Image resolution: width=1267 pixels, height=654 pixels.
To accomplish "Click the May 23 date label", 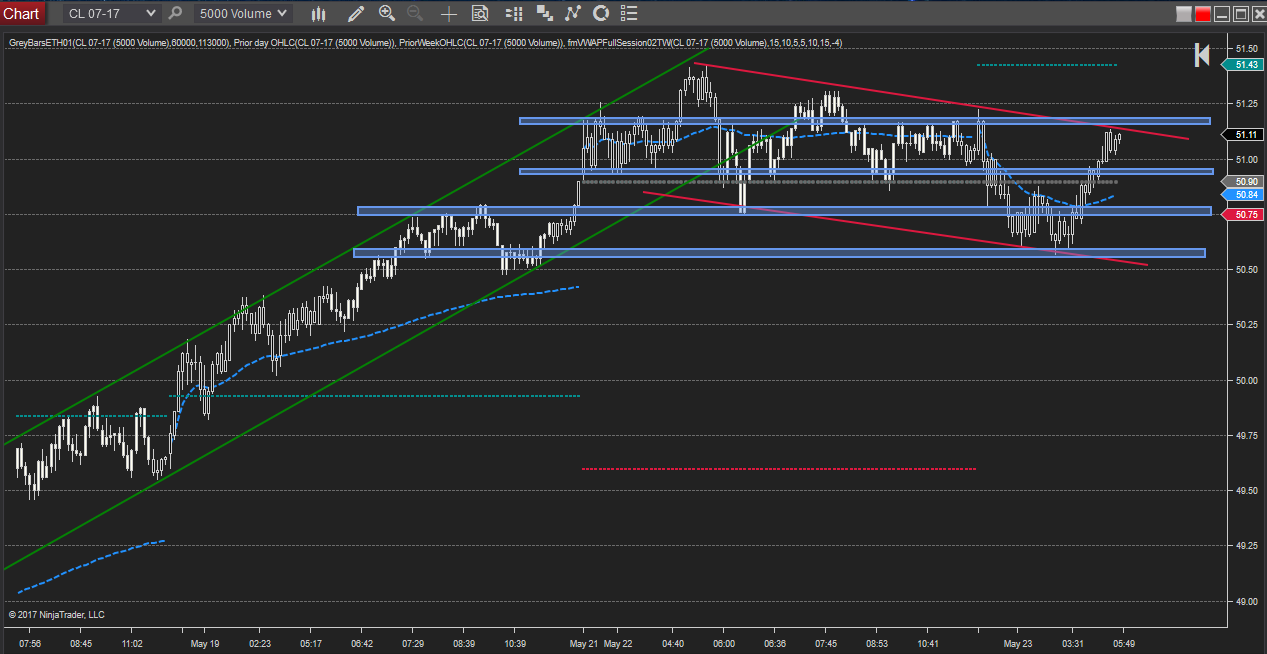I will pos(1018,643).
